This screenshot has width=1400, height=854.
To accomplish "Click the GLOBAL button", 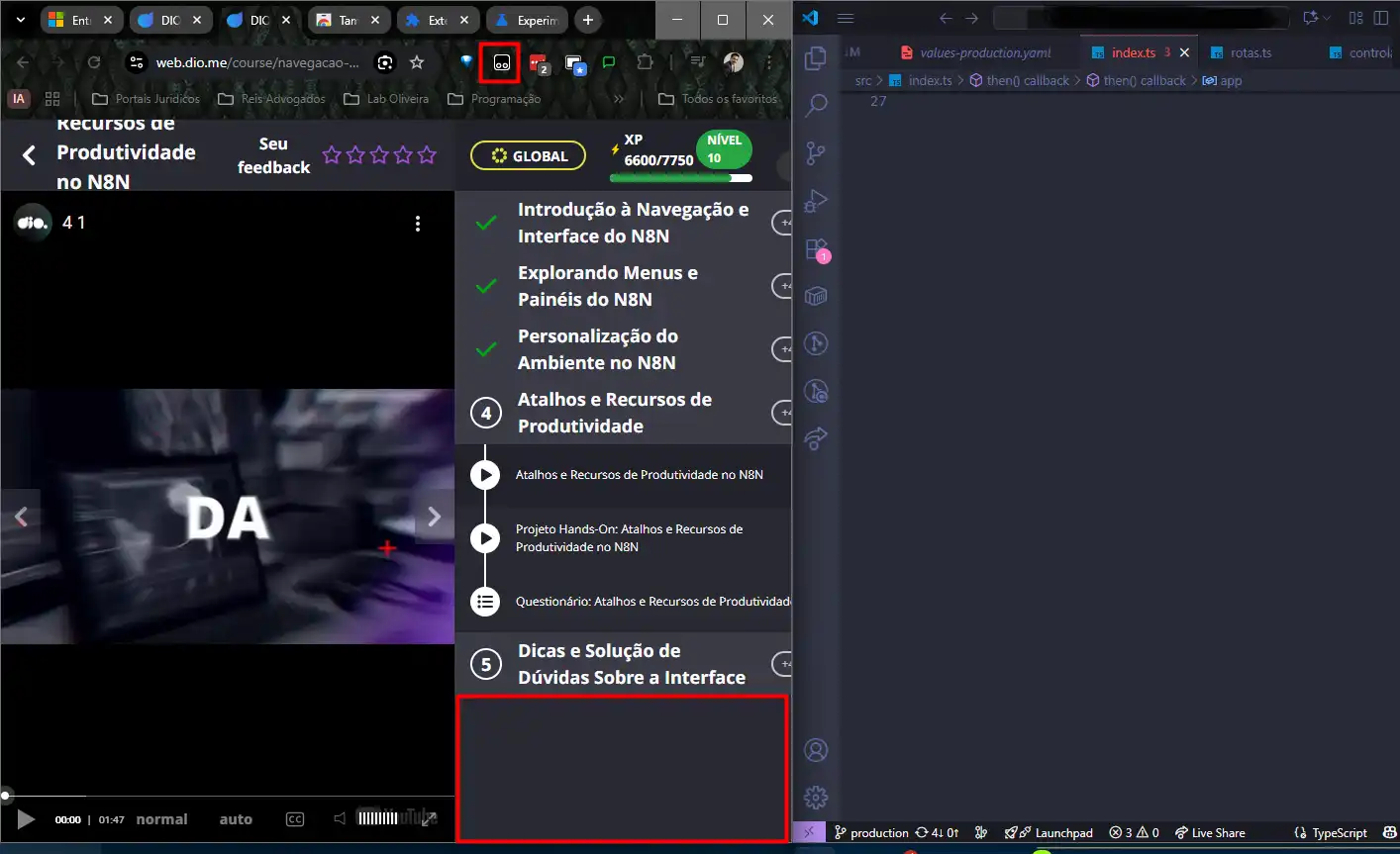I will click(528, 155).
